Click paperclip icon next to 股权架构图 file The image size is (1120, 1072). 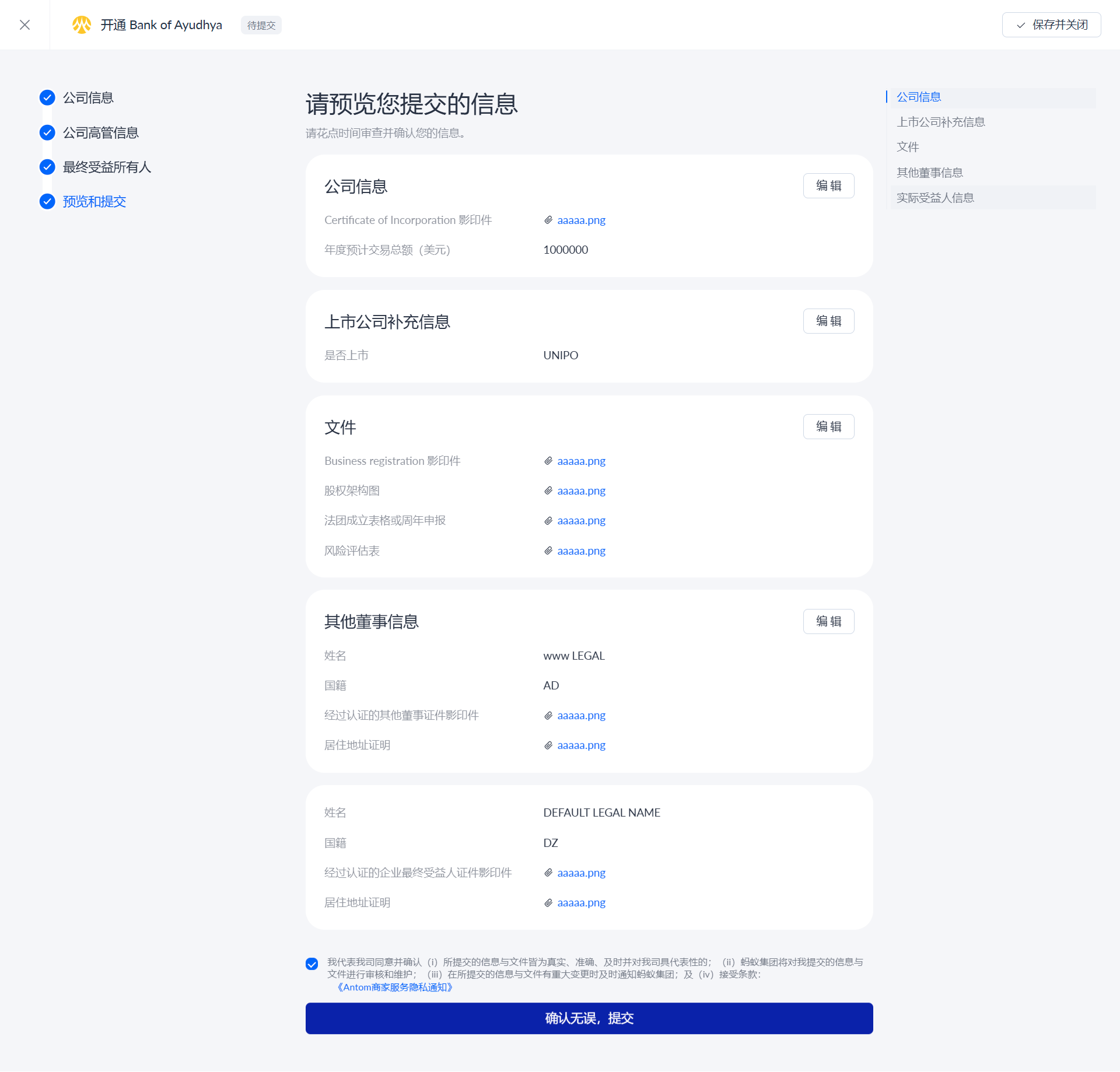[548, 491]
